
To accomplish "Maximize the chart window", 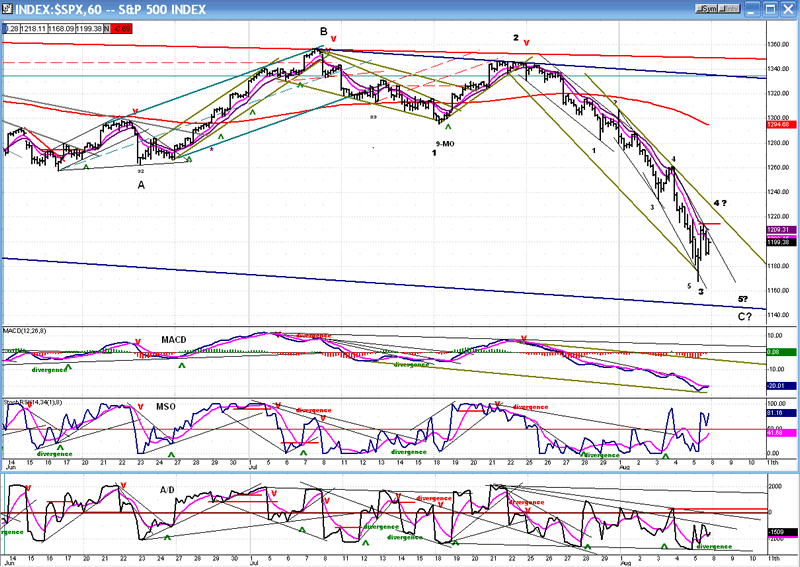I will coord(771,9).
